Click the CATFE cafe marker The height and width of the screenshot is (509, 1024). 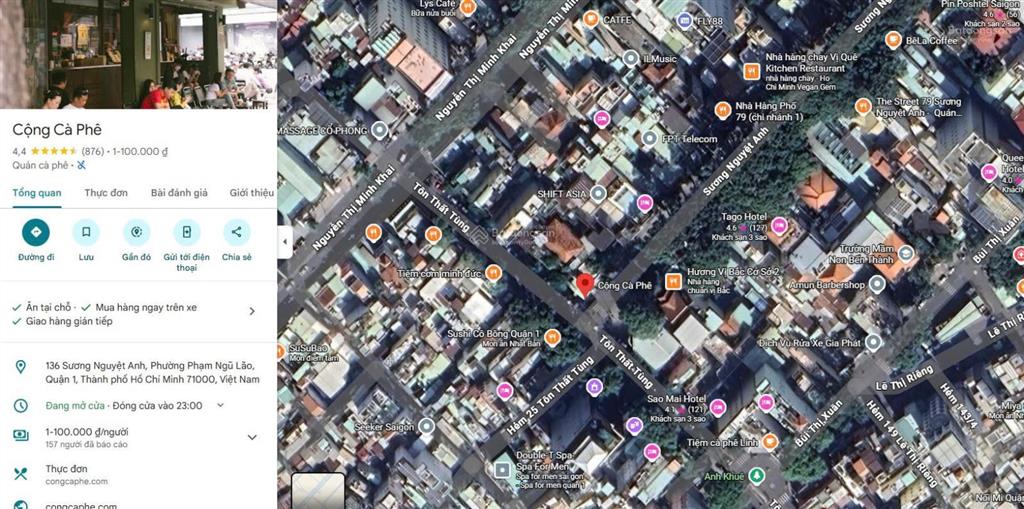pos(591,19)
